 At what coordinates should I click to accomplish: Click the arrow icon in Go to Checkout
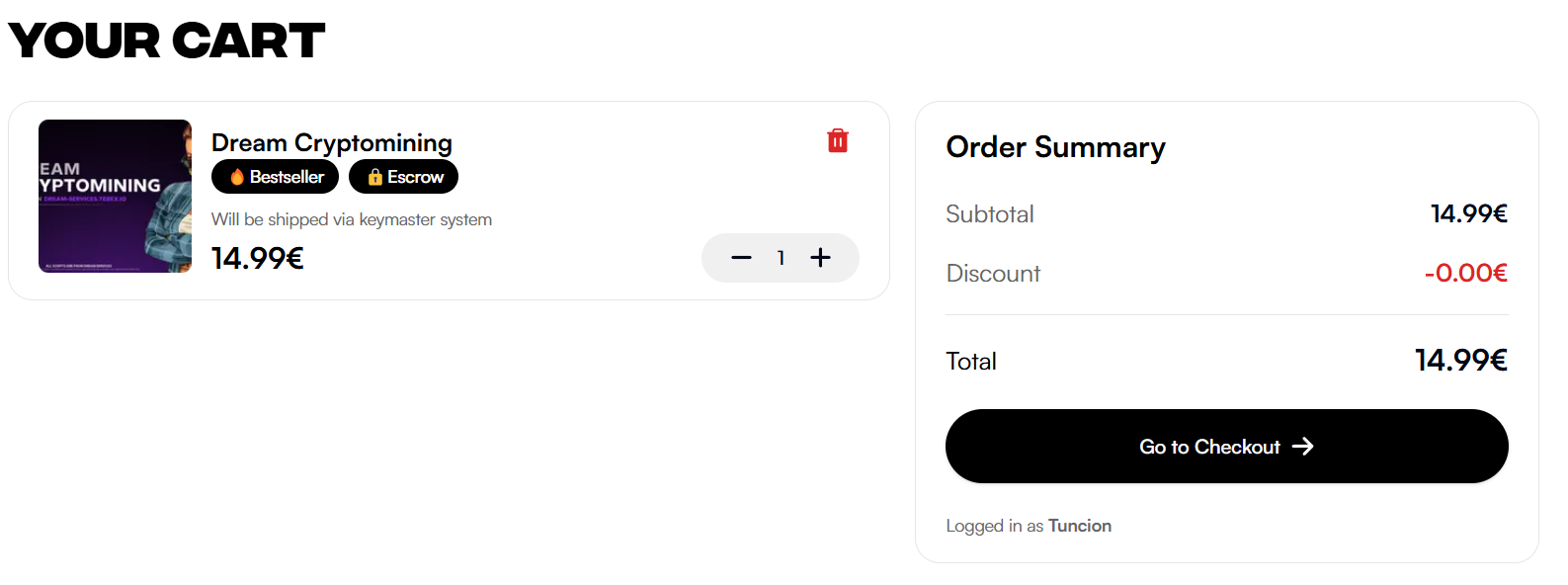[1303, 447]
